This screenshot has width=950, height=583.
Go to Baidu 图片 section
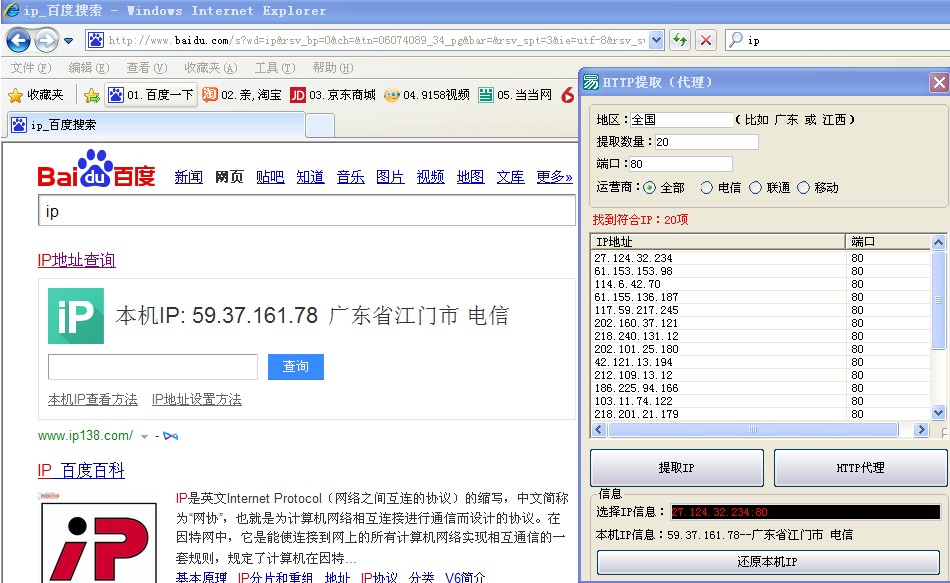pos(390,177)
